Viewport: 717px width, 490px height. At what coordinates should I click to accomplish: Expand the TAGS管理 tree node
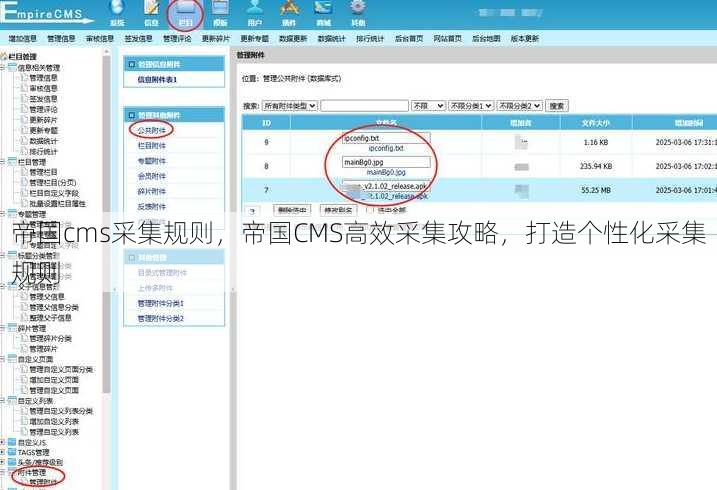(x=3, y=453)
